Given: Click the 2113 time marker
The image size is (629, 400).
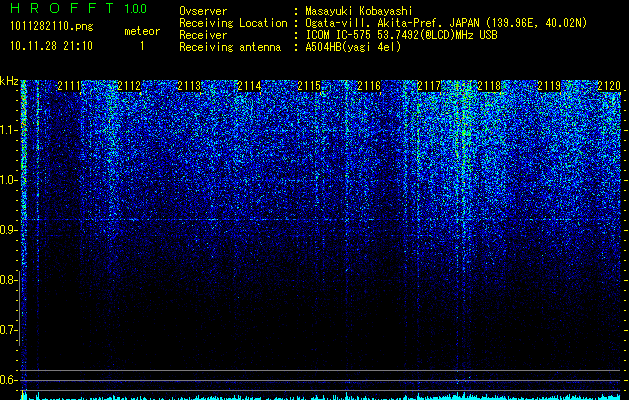Looking at the screenshot, I should point(189,86).
